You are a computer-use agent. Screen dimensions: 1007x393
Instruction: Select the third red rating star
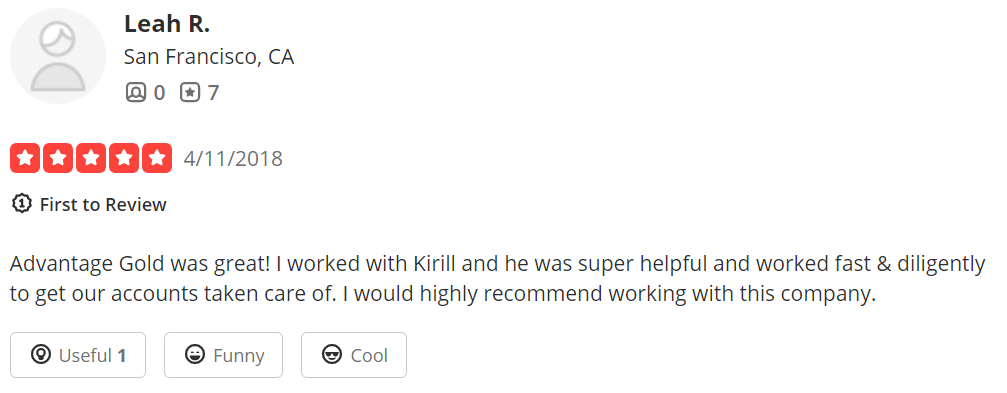click(x=91, y=158)
